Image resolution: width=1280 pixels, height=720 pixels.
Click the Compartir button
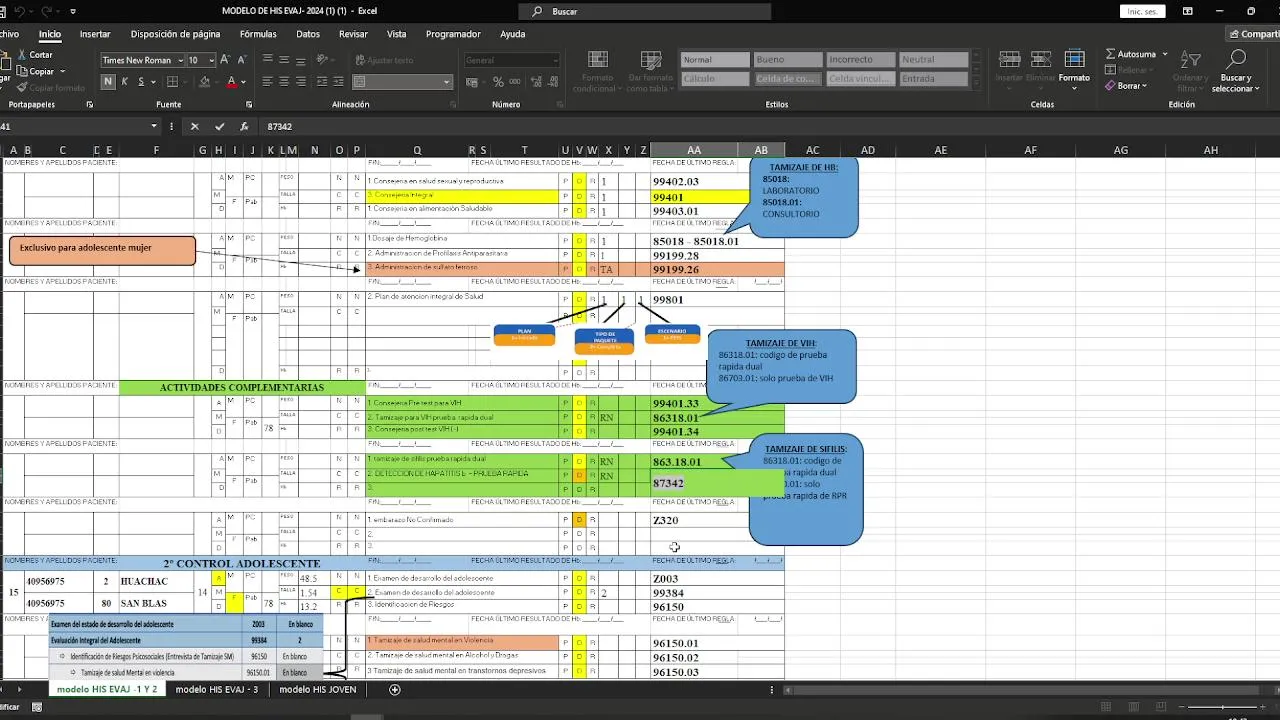pyautogui.click(x=1254, y=34)
